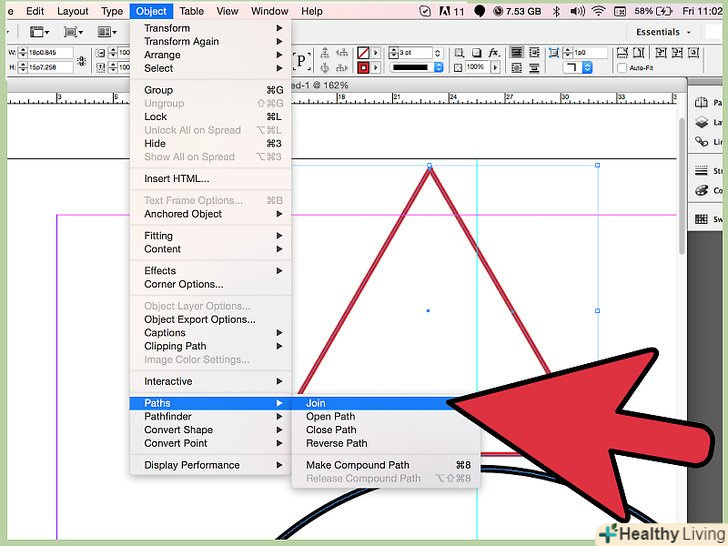Toggle the Auto-Fit checkbox
728x546 pixels.
pyautogui.click(x=622, y=68)
